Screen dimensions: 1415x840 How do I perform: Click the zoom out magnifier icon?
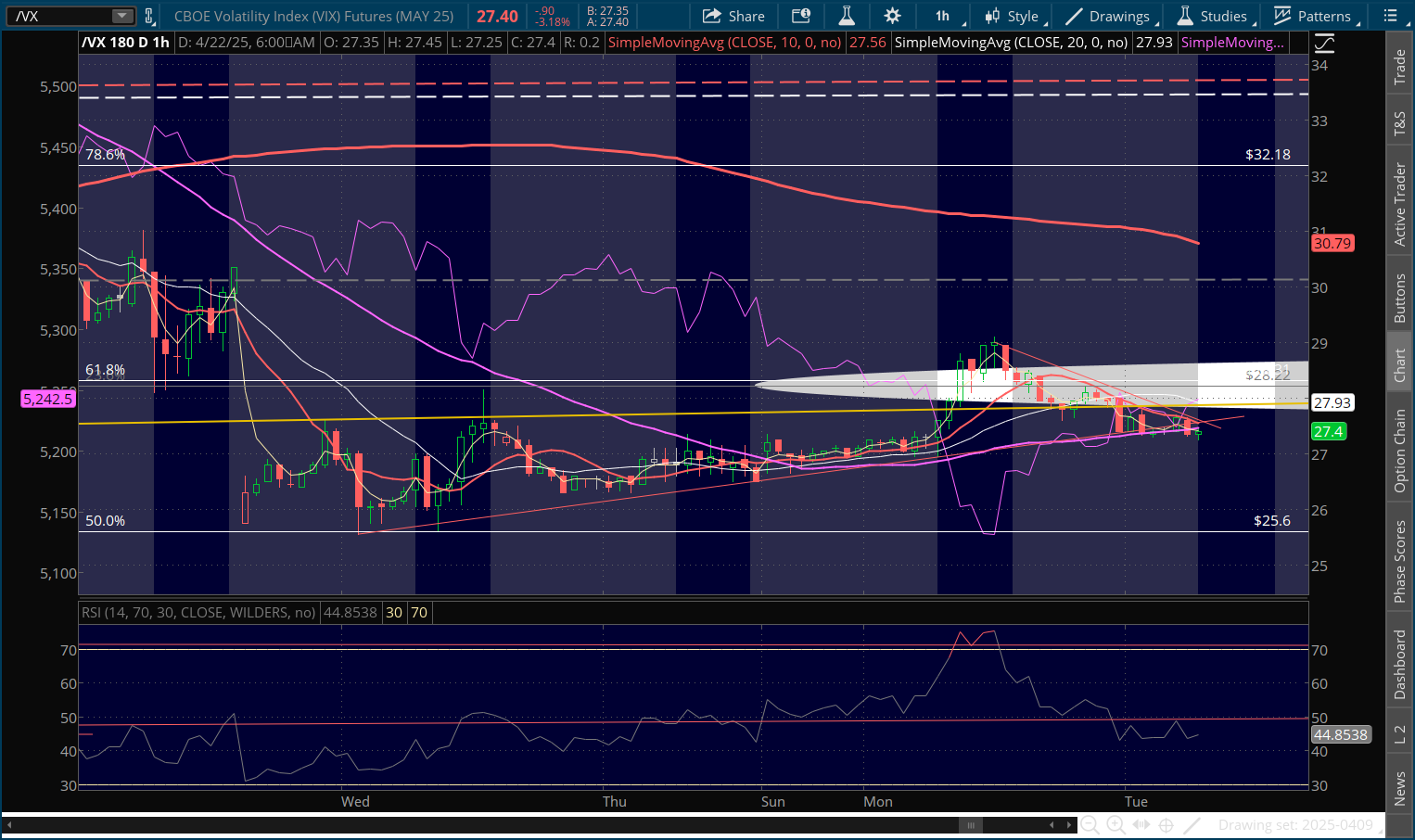tap(1090, 824)
